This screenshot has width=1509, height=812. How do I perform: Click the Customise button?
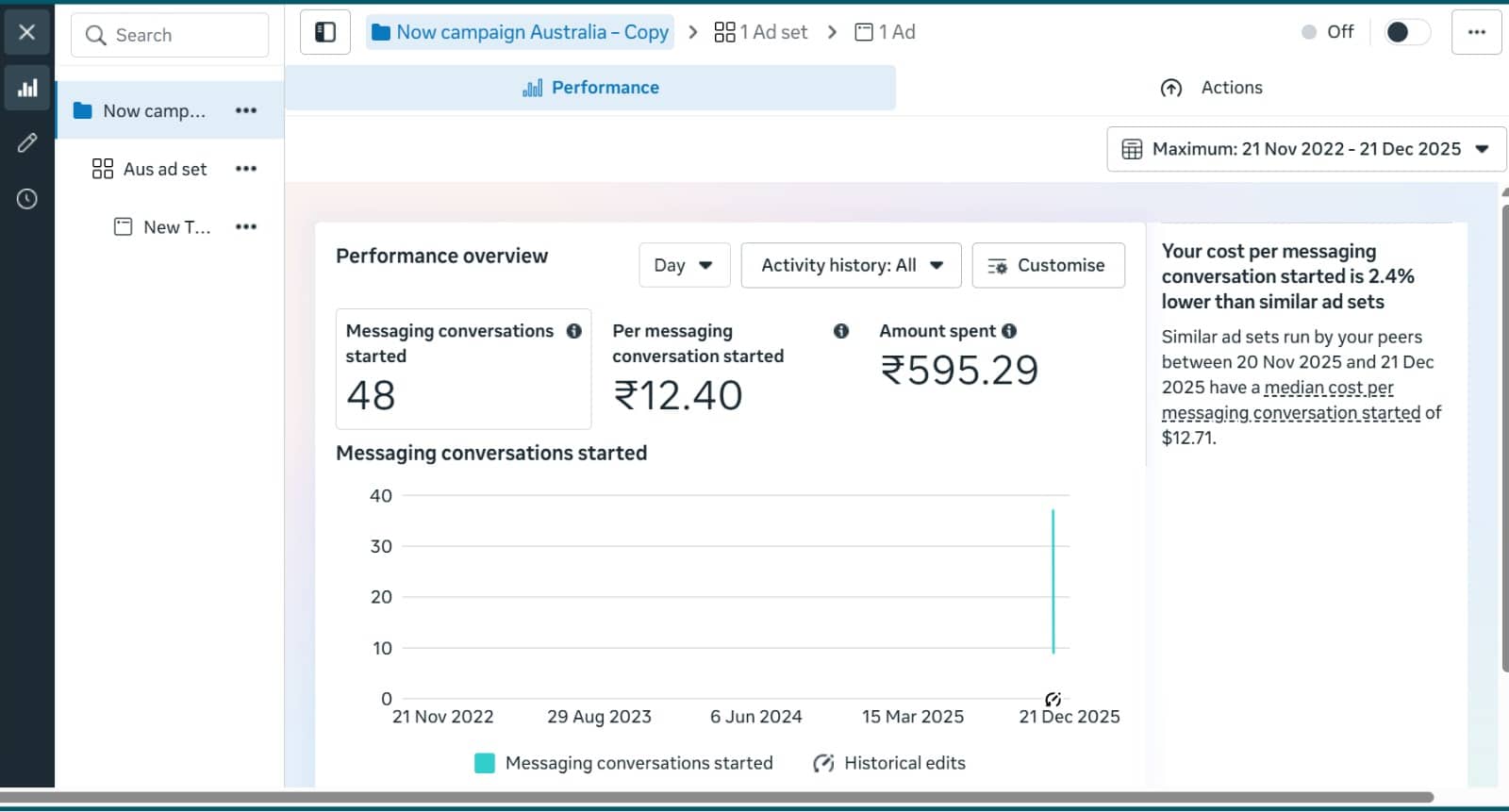tap(1048, 265)
